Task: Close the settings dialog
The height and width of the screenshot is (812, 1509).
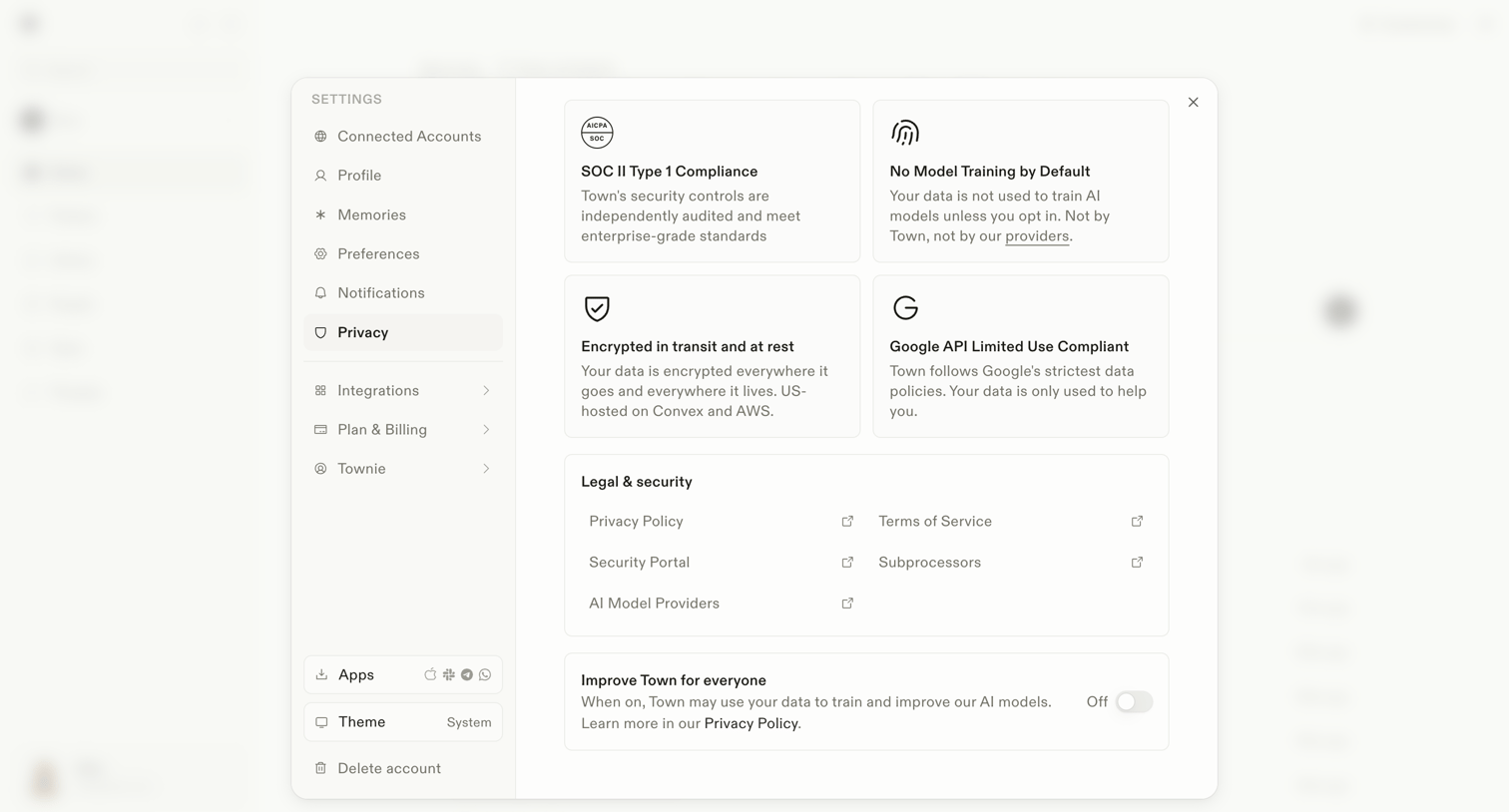Action: pyautogui.click(x=1193, y=103)
